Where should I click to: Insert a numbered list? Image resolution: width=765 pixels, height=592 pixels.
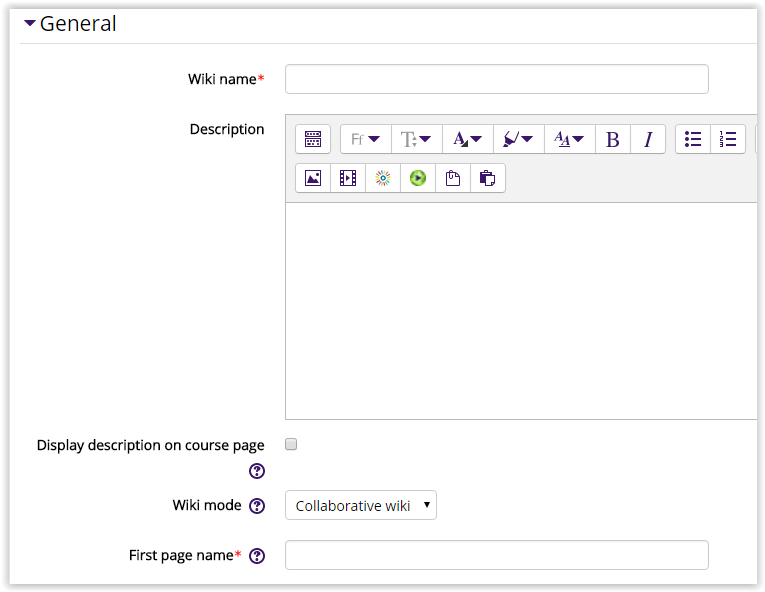click(728, 139)
